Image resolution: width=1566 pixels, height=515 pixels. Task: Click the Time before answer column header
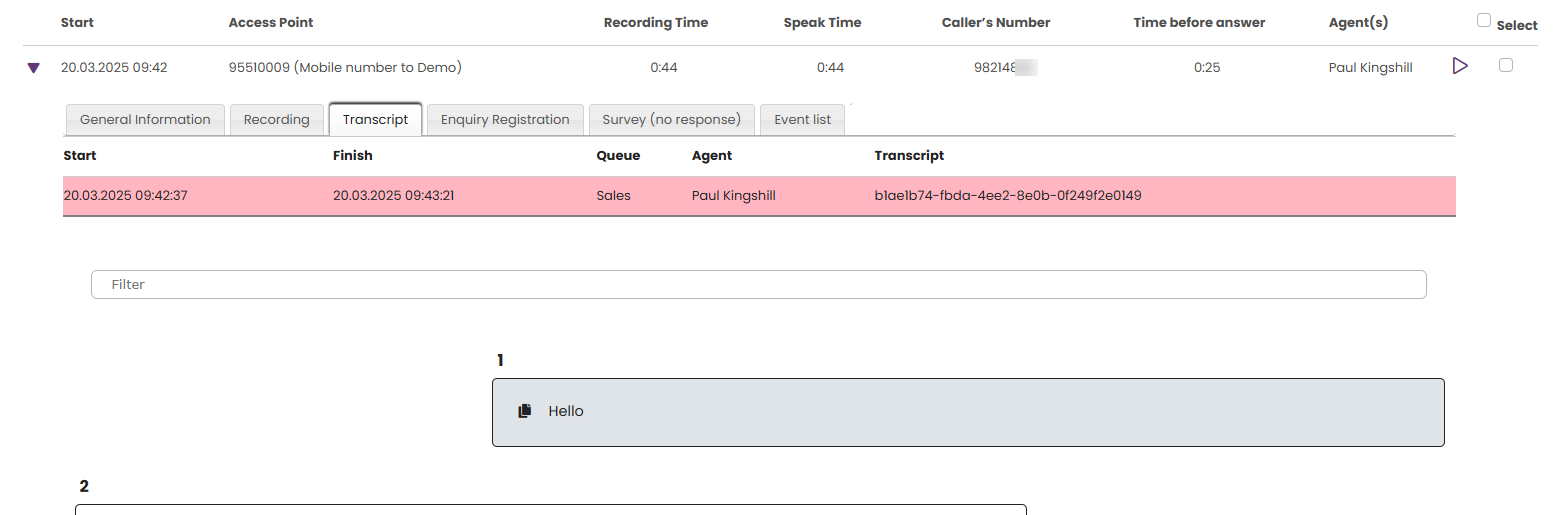pyautogui.click(x=1199, y=22)
